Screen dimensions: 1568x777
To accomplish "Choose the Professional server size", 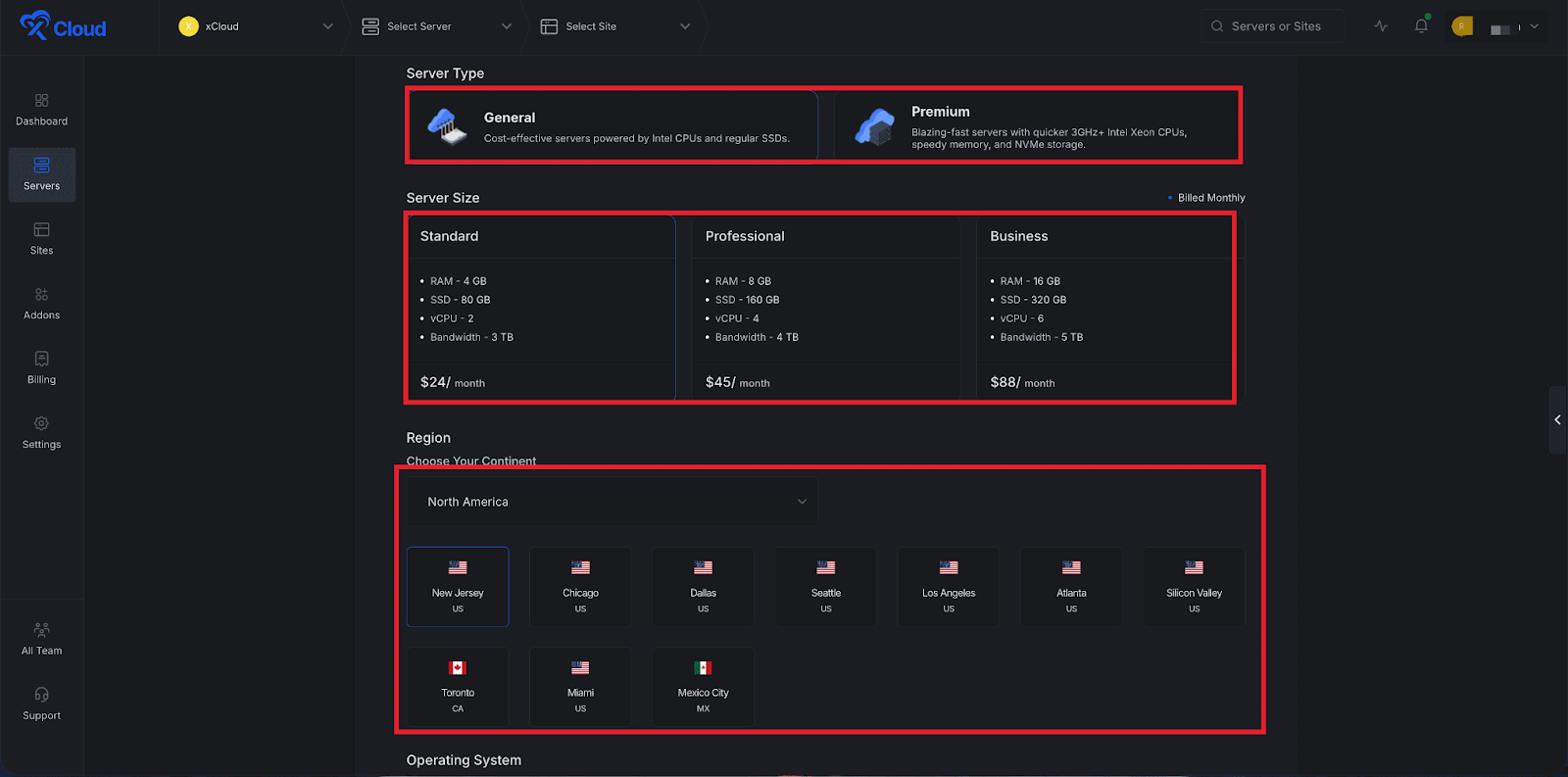I will (x=825, y=308).
